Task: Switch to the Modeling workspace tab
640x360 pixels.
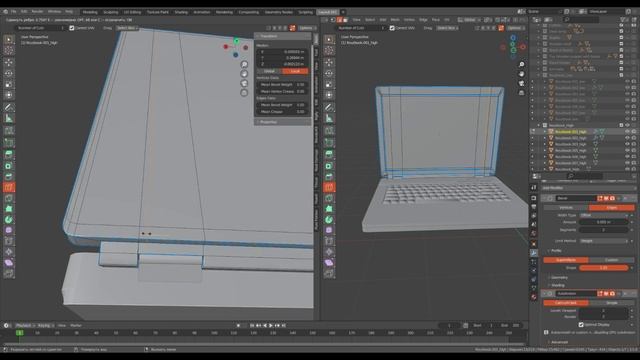Action: pos(90,12)
